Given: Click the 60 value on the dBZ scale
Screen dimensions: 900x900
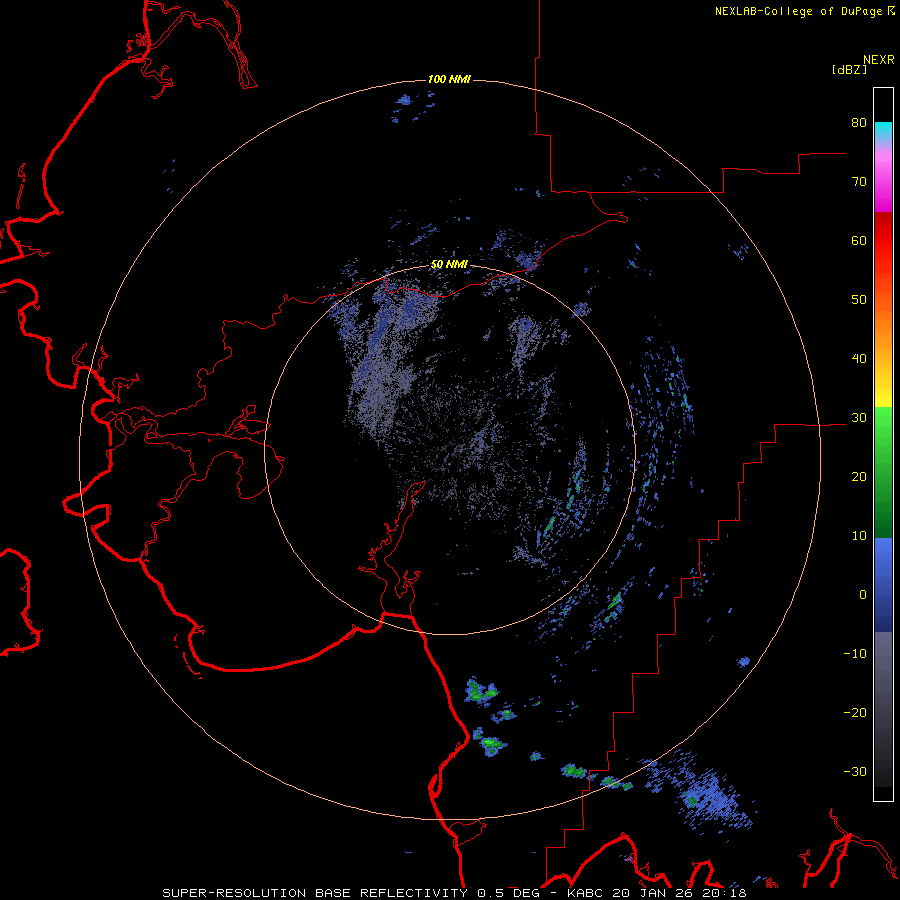Looking at the screenshot, I should point(859,240).
